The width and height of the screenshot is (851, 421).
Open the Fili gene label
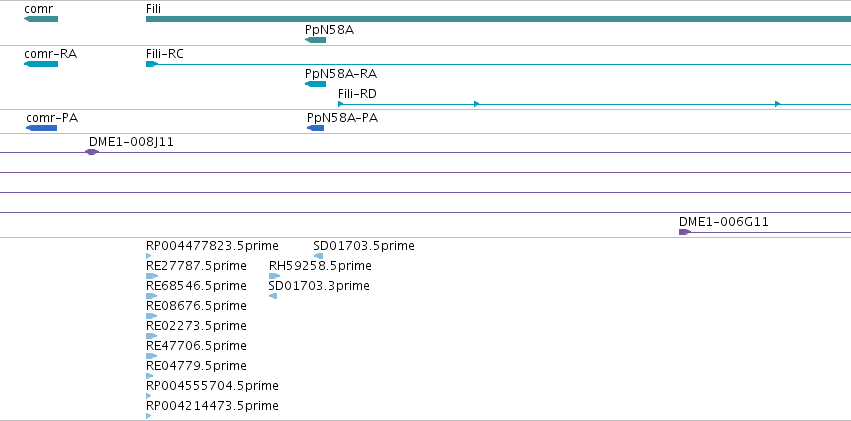(x=153, y=9)
